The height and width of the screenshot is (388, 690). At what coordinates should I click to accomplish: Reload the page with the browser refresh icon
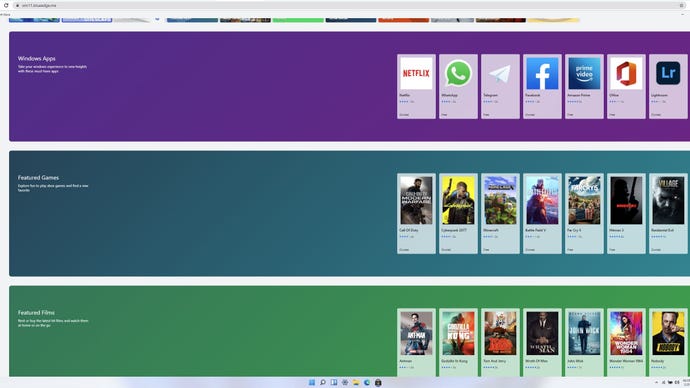[6, 5]
